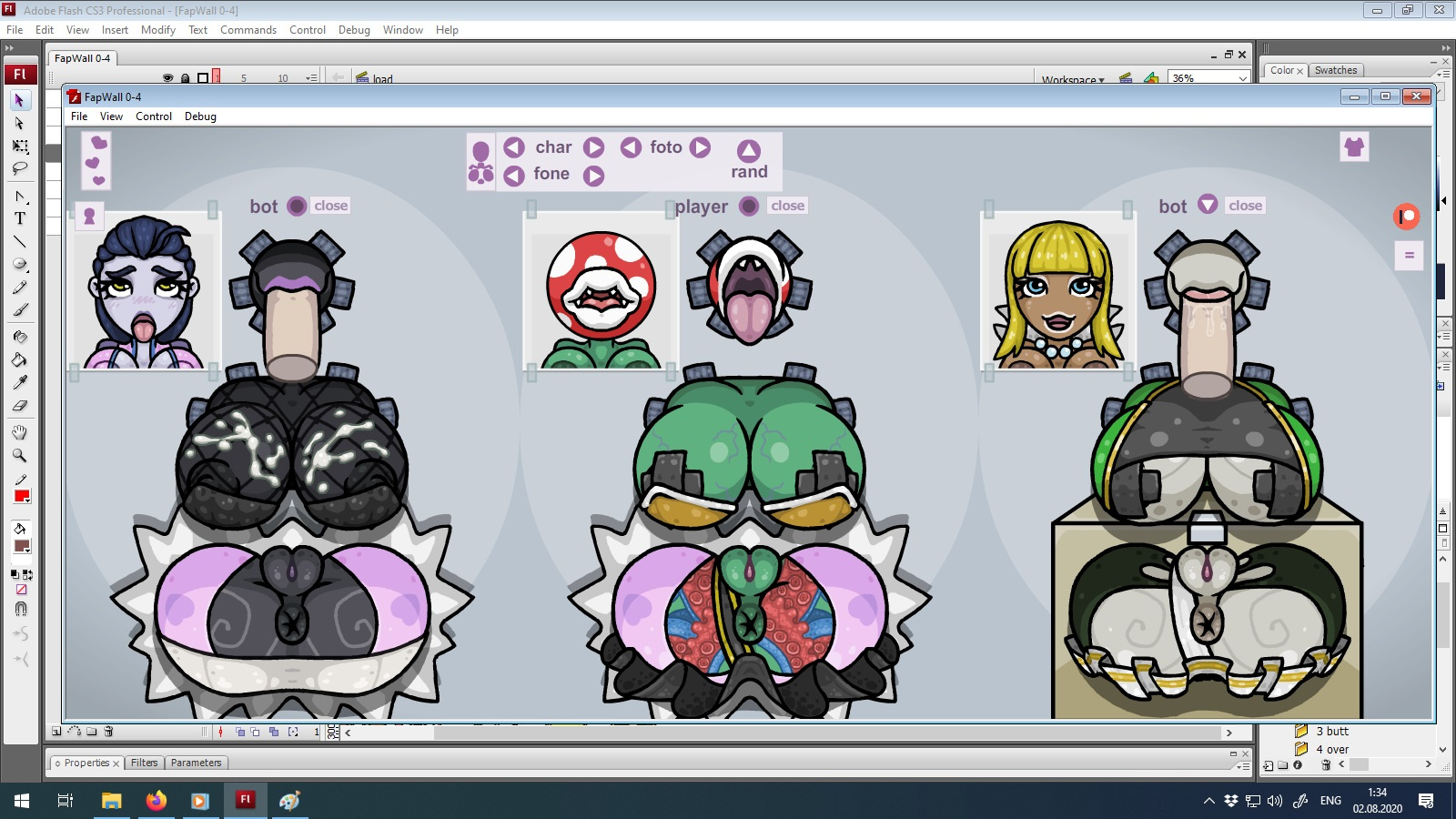Open the Edit menu in Flash

tap(45, 30)
